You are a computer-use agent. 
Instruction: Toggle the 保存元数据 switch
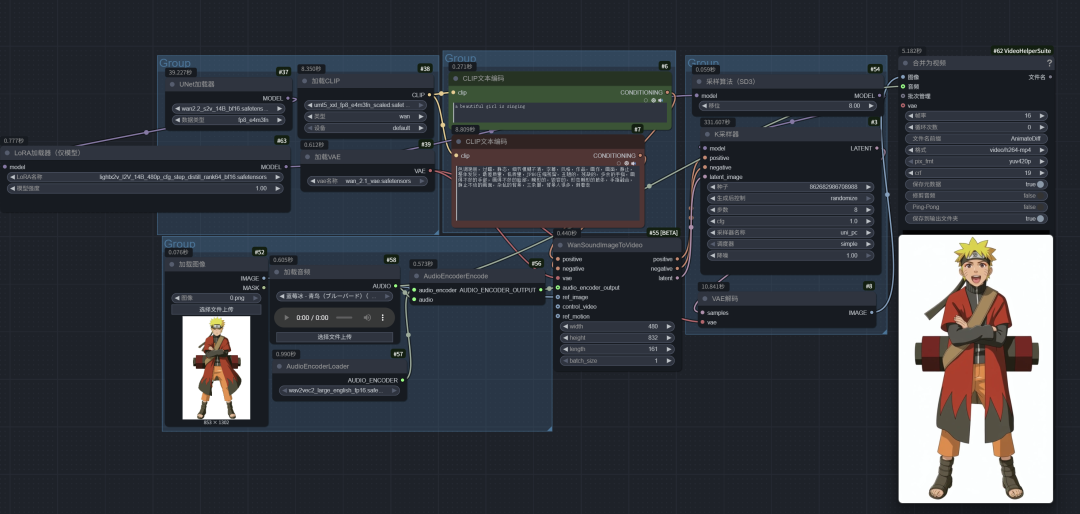(1040, 184)
